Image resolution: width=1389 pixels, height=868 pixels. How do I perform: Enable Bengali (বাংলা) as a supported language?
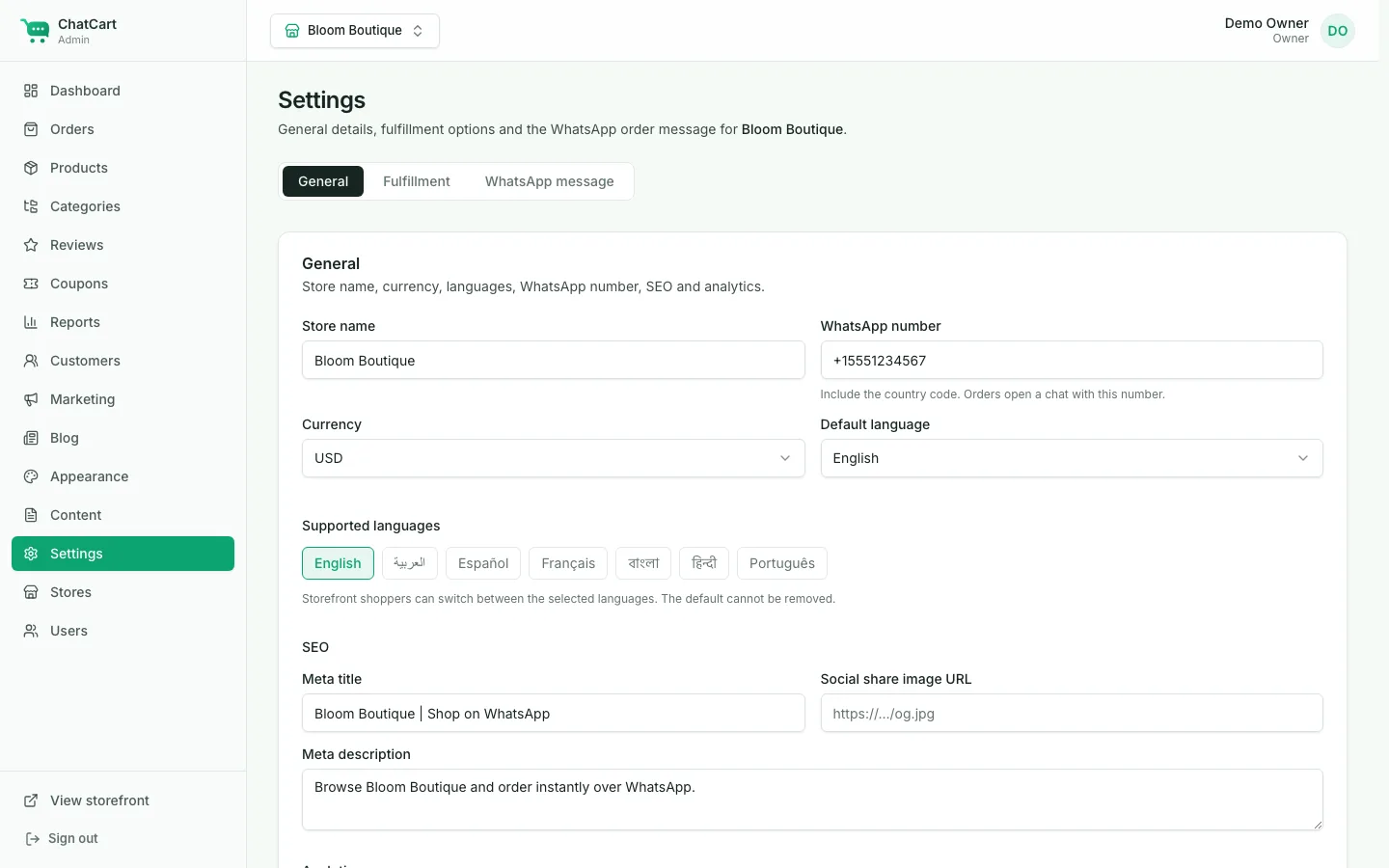click(x=643, y=563)
